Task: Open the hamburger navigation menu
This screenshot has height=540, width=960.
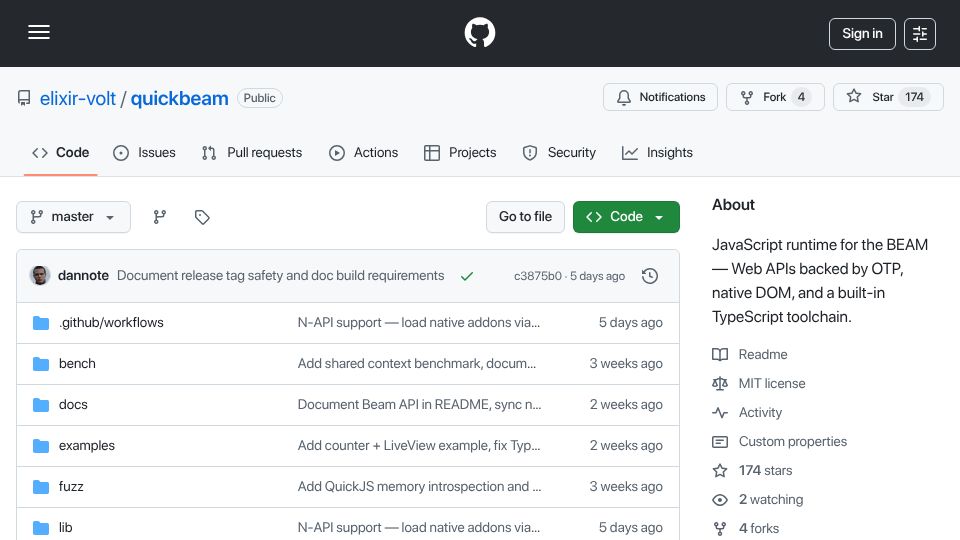Action: 39,32
